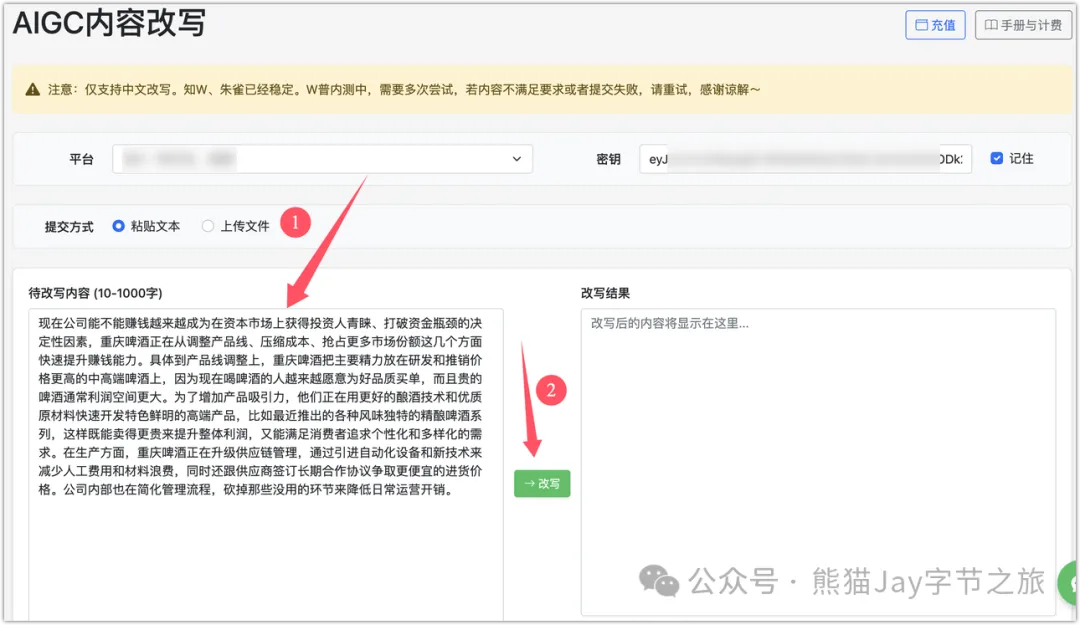Click the 改写结果 result output box
The width and height of the screenshot is (1080, 625).
pyautogui.click(x=817, y=460)
